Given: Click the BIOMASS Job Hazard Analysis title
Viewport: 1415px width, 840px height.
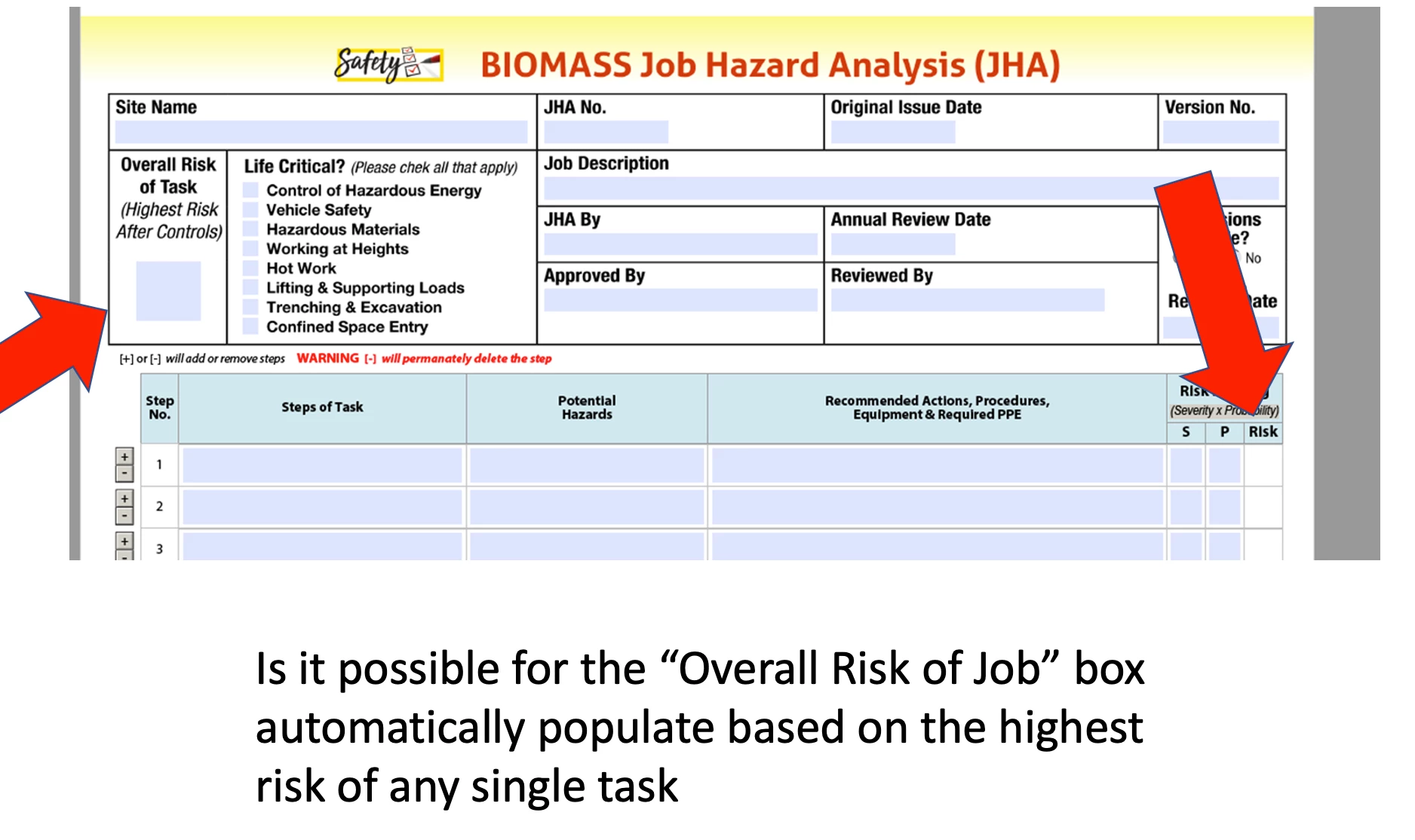Looking at the screenshot, I should click(x=770, y=65).
